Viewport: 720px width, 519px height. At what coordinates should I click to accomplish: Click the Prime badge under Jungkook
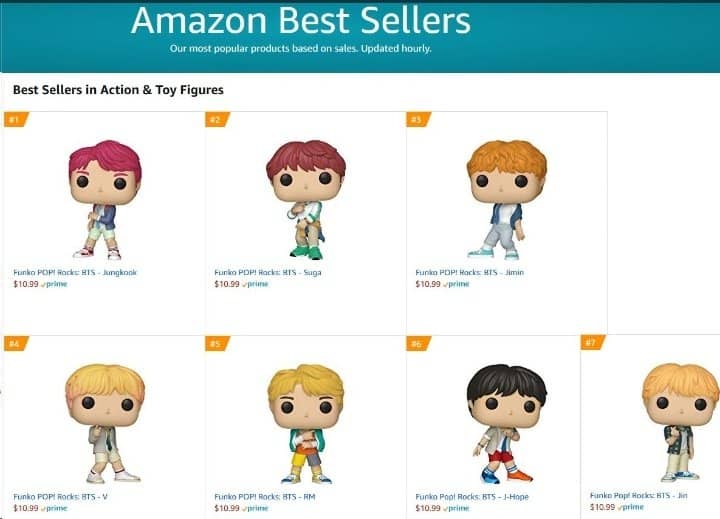tap(54, 284)
